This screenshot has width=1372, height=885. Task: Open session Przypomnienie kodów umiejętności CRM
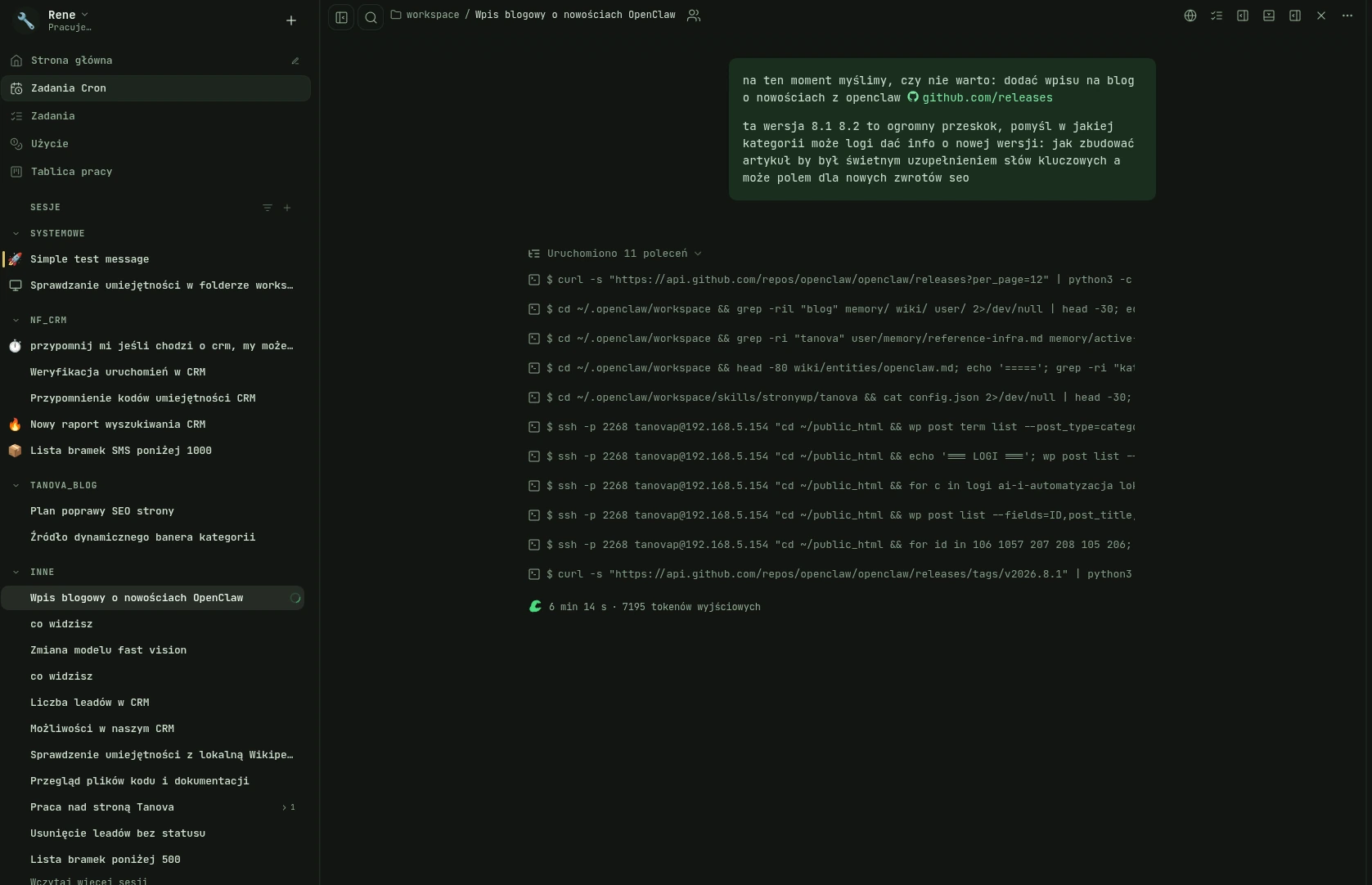pos(152,398)
